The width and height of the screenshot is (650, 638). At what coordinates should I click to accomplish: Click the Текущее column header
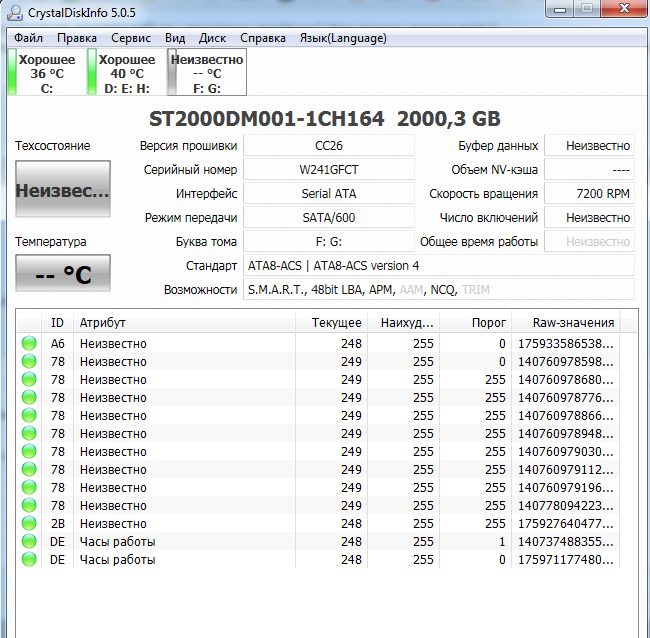(x=331, y=323)
